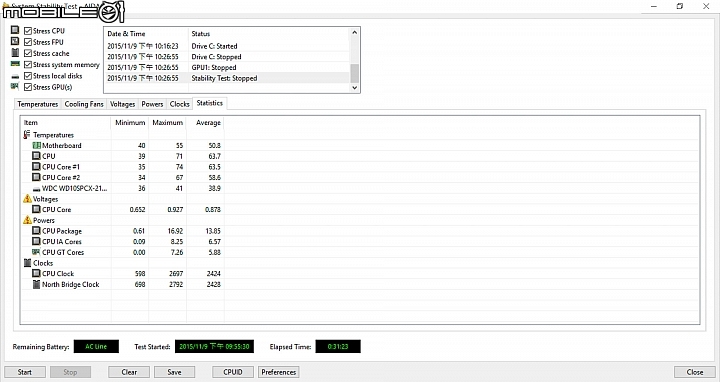This screenshot has width=720, height=382.
Task: Switch to the Clocks tab
Action: coord(180,104)
